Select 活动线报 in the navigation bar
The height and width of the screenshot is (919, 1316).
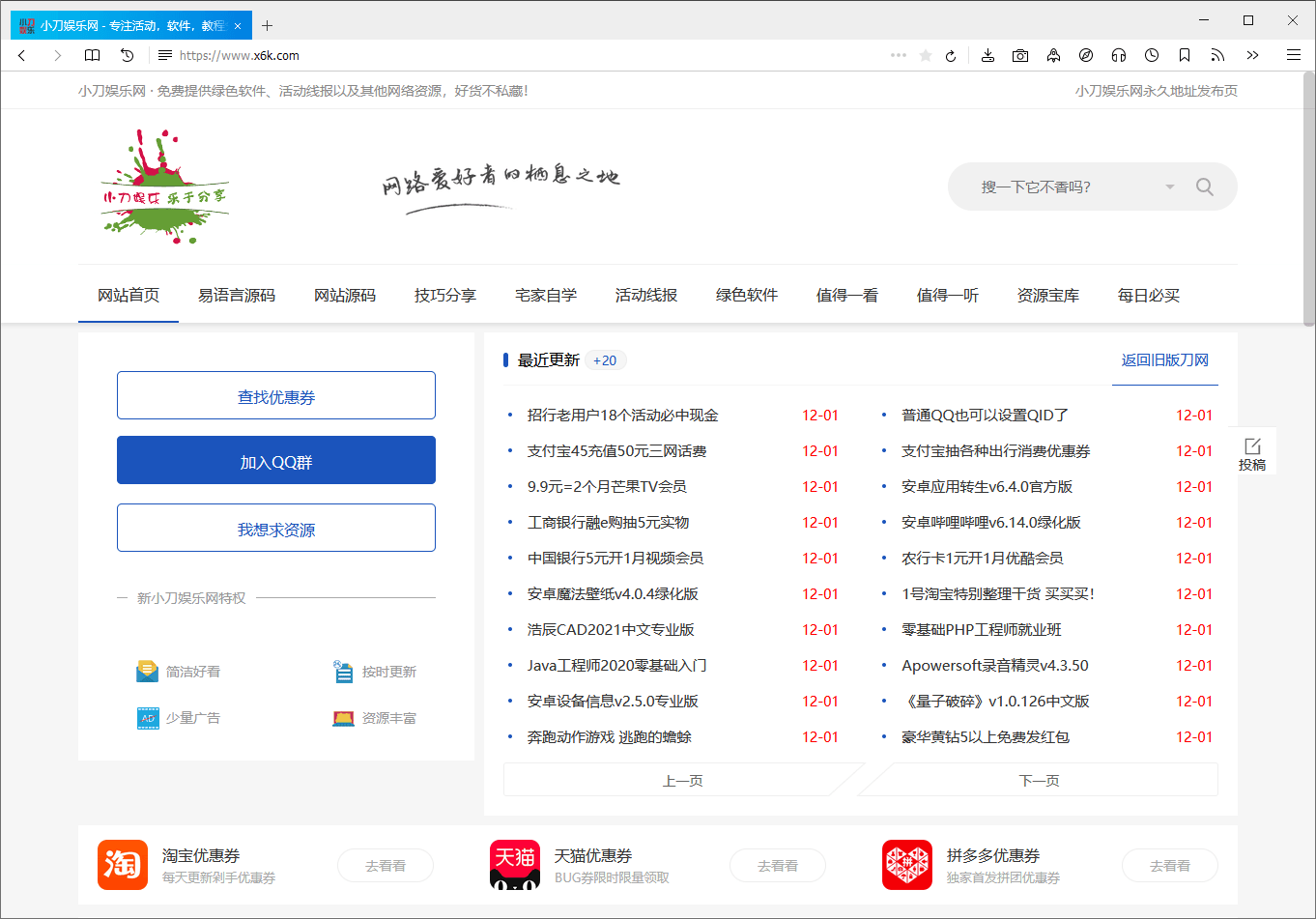[x=645, y=295]
